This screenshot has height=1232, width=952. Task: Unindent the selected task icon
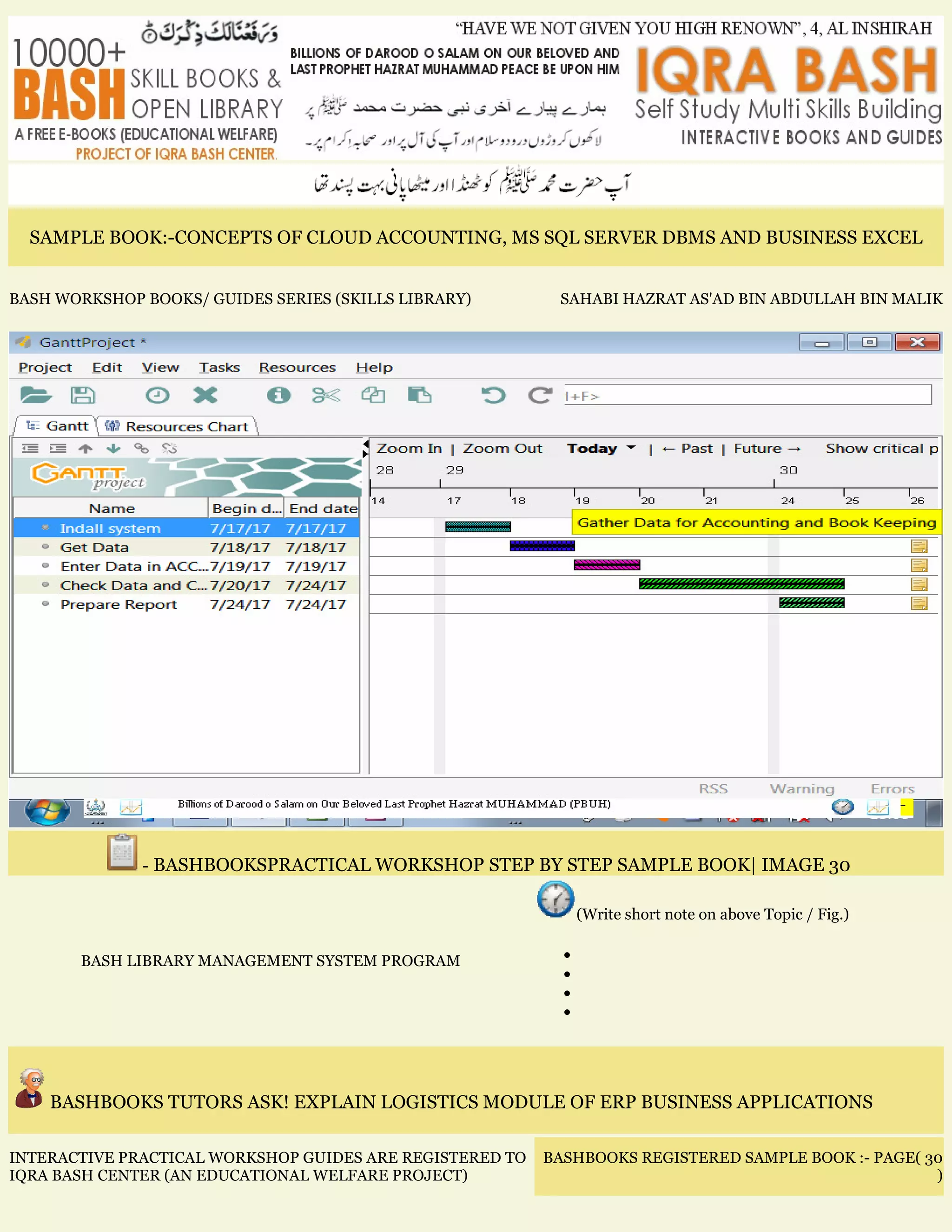pos(30,449)
